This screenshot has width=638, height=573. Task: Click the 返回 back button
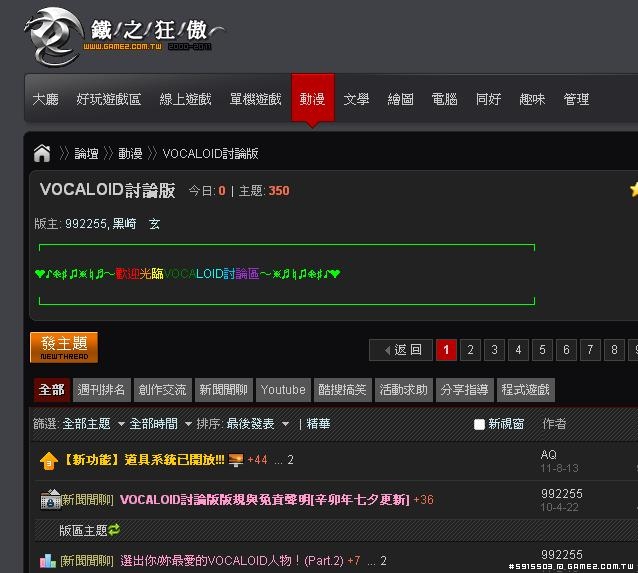point(401,350)
